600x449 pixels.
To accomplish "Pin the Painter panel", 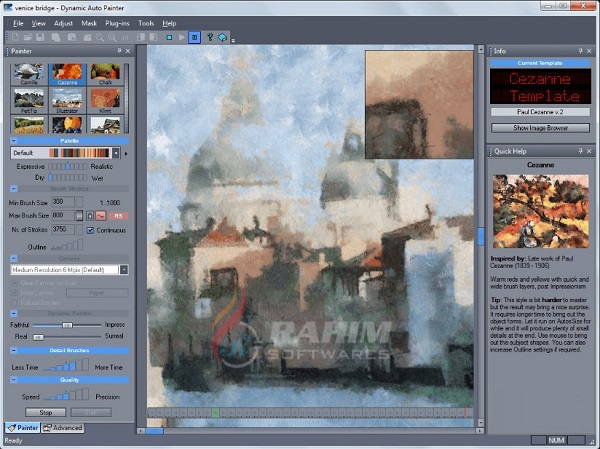I will 119,51.
